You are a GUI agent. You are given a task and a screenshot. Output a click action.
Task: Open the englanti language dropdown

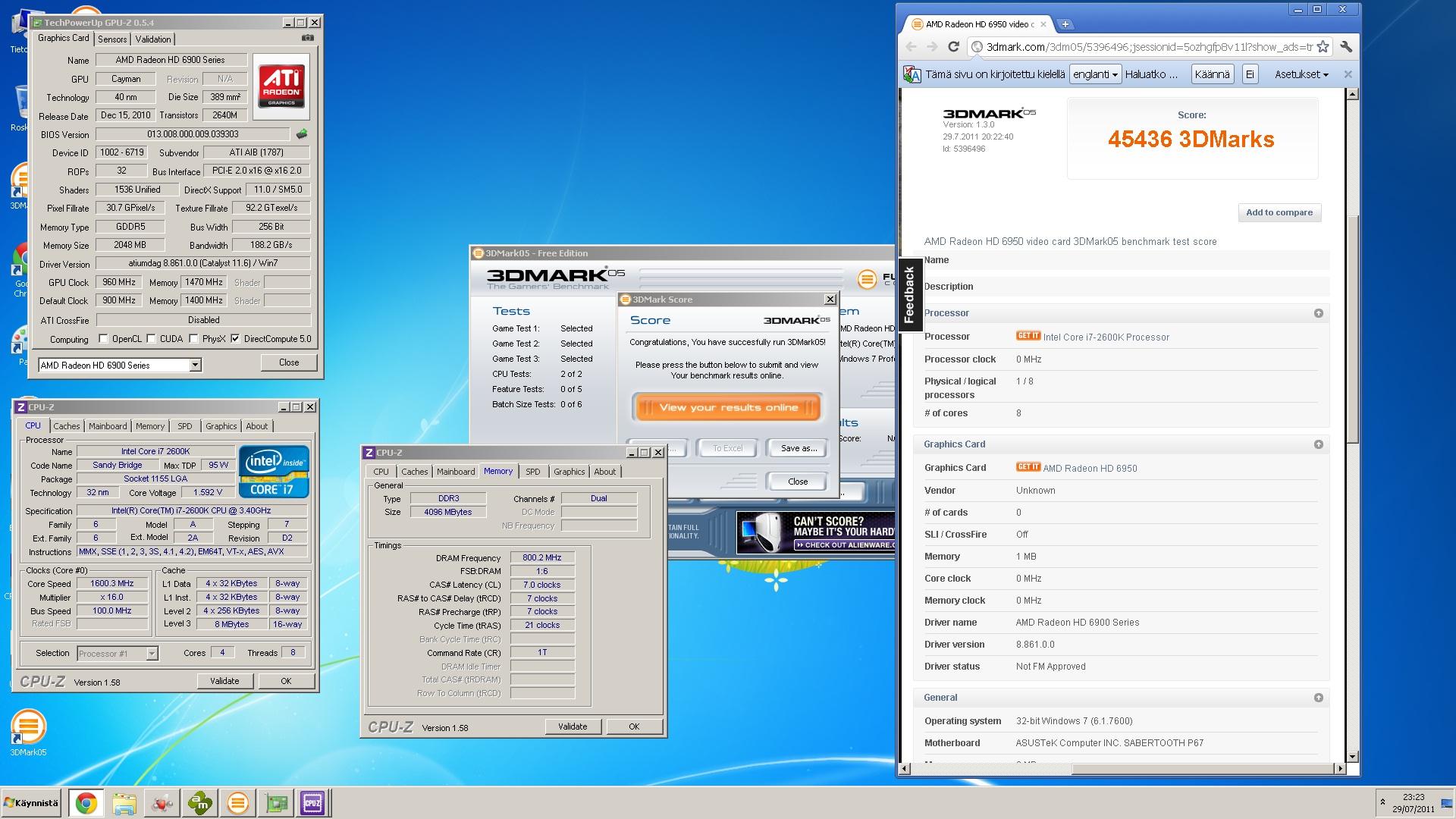pyautogui.click(x=1096, y=74)
